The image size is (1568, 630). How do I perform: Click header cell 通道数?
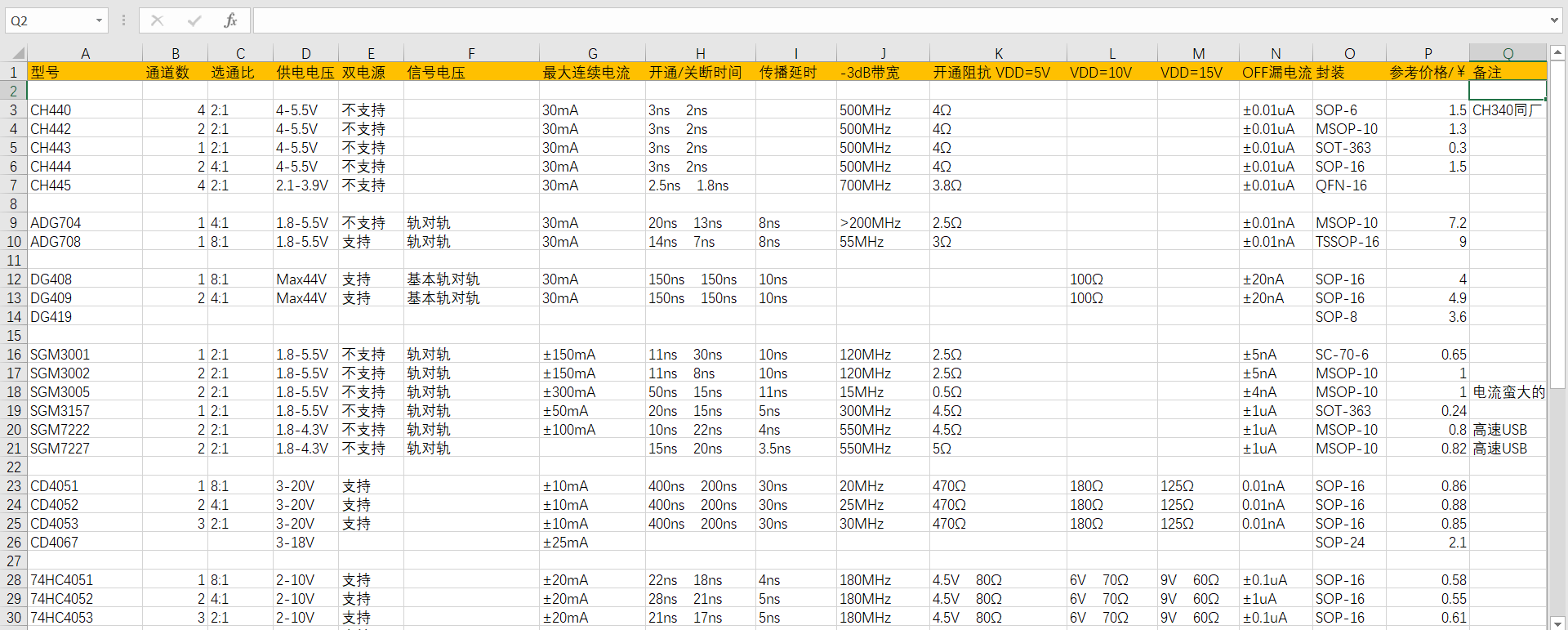pos(175,72)
